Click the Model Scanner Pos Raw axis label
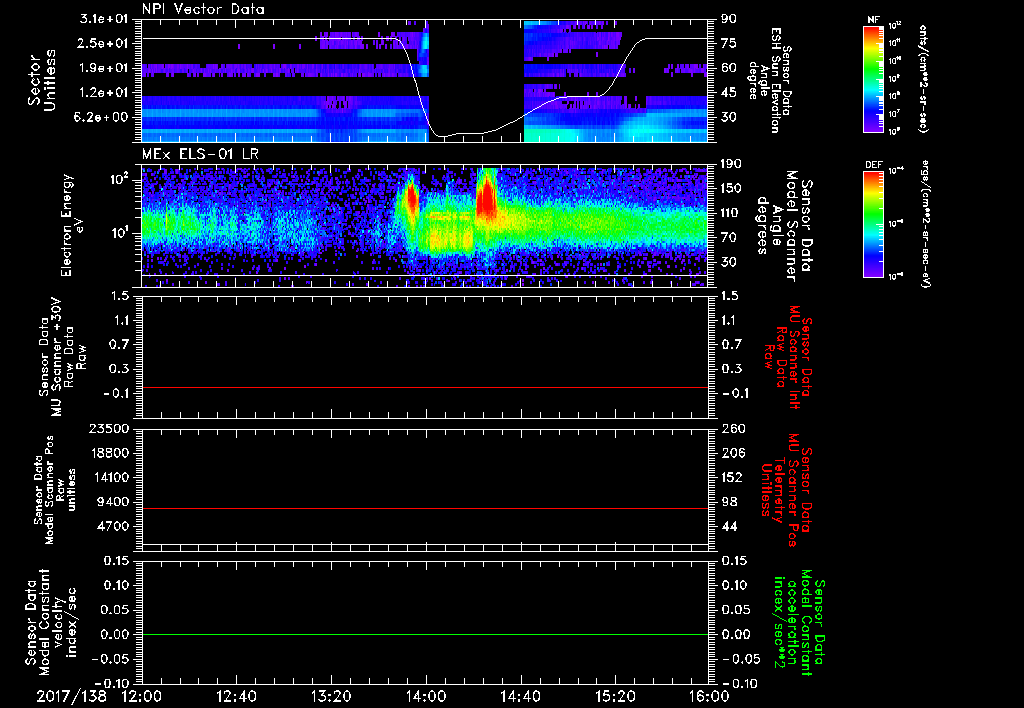The width and height of the screenshot is (1024, 708). (x=56, y=490)
